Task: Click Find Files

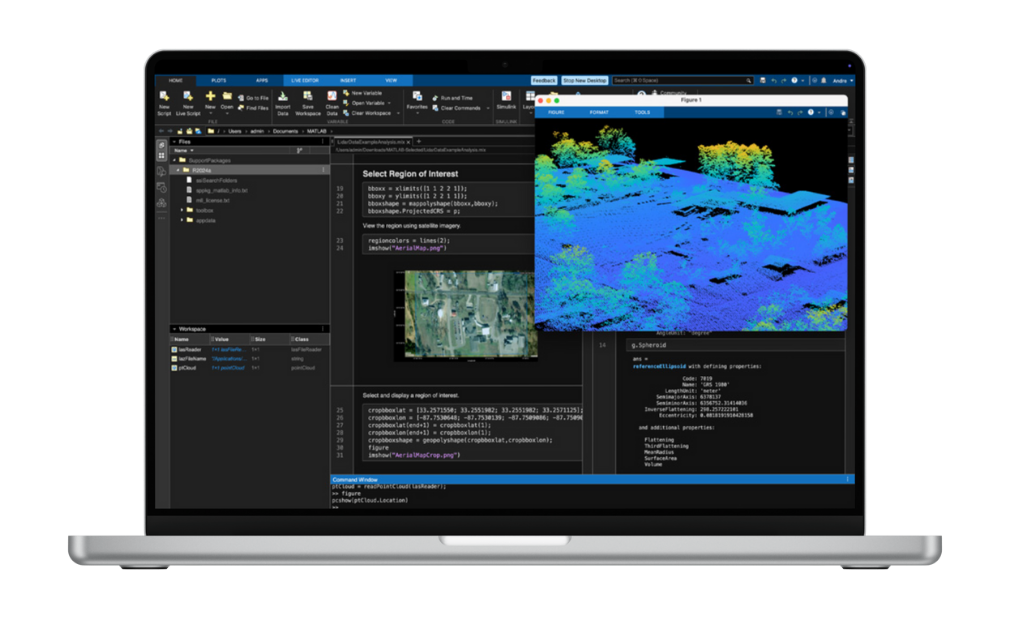Action: coord(253,108)
